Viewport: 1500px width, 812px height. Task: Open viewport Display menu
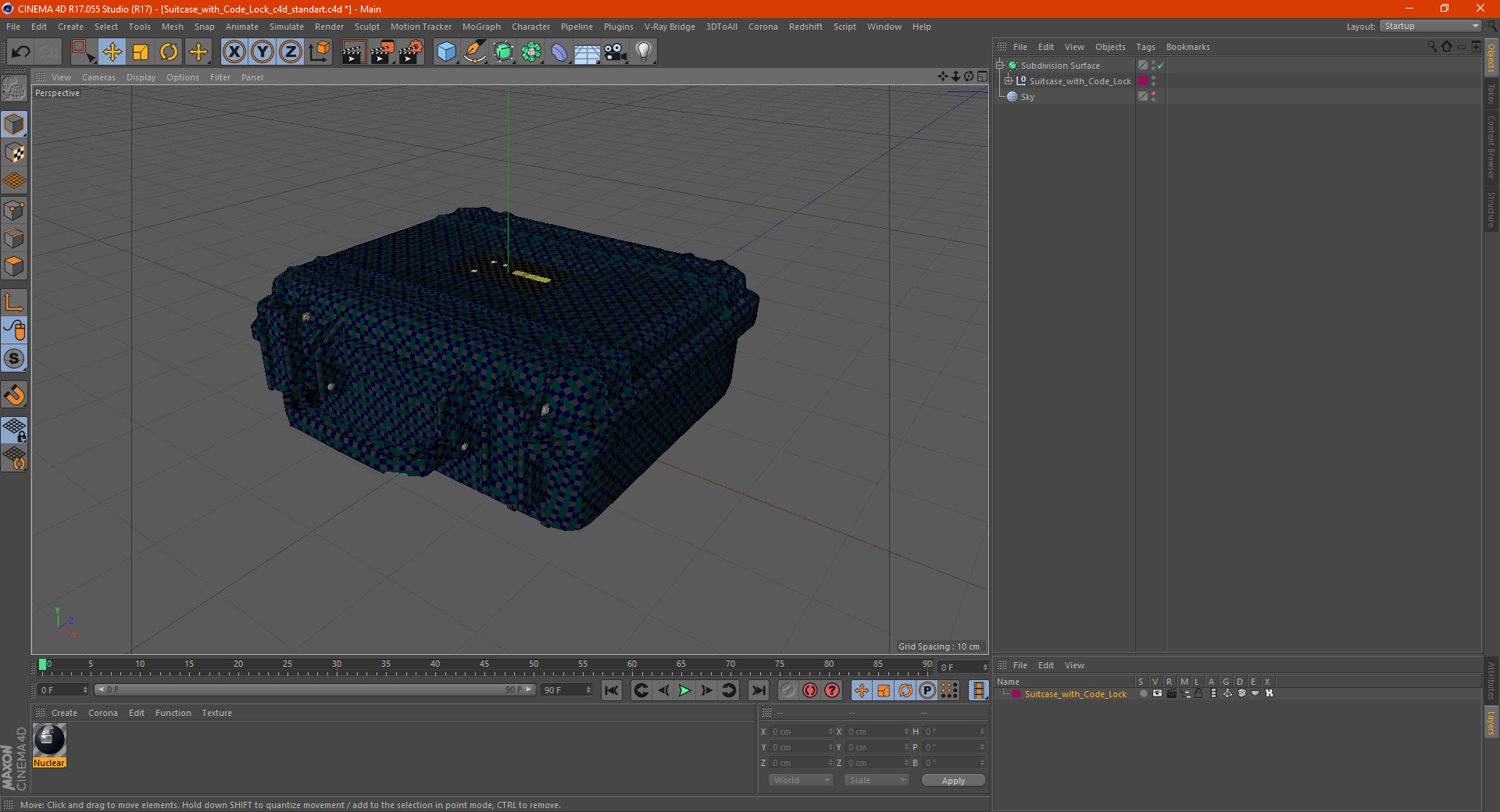(141, 77)
